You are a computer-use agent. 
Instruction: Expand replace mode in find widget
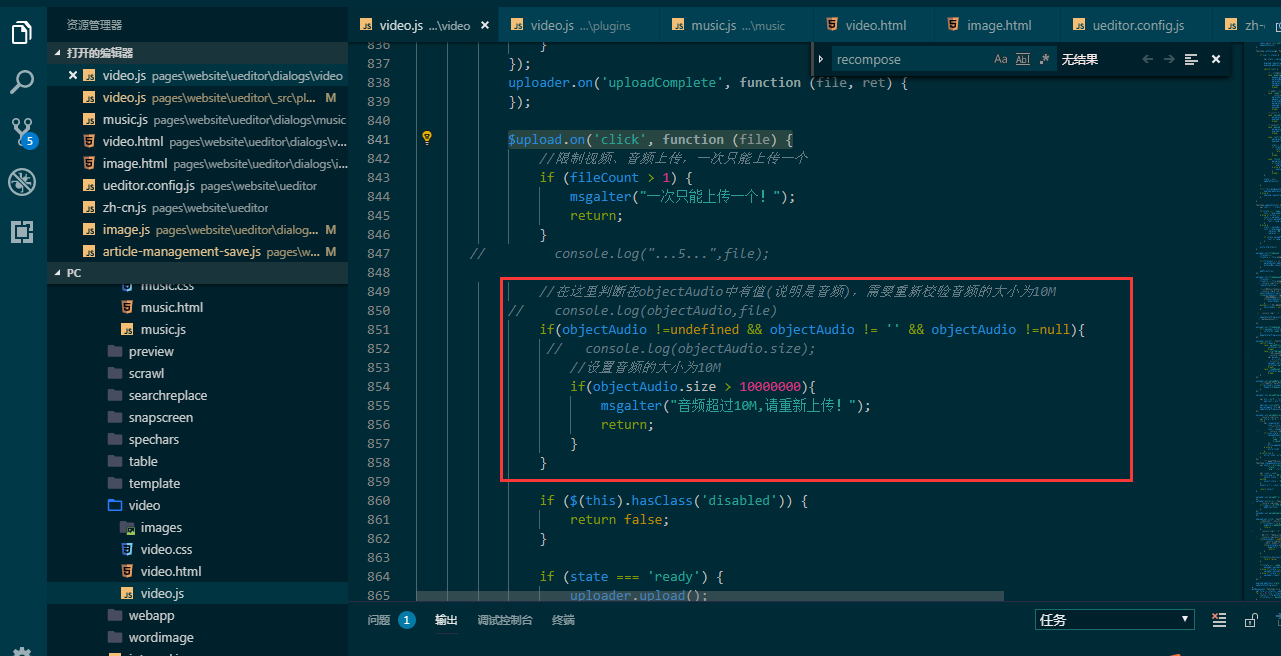[821, 59]
